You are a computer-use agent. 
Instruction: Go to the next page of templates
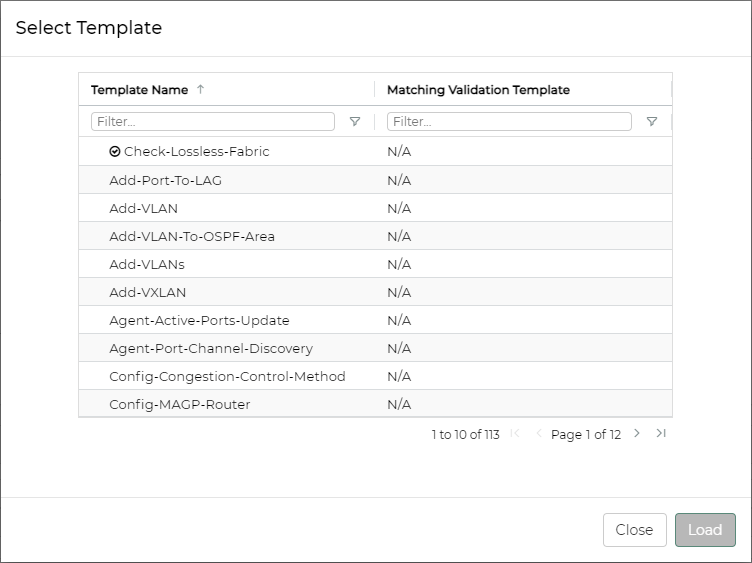(x=637, y=434)
